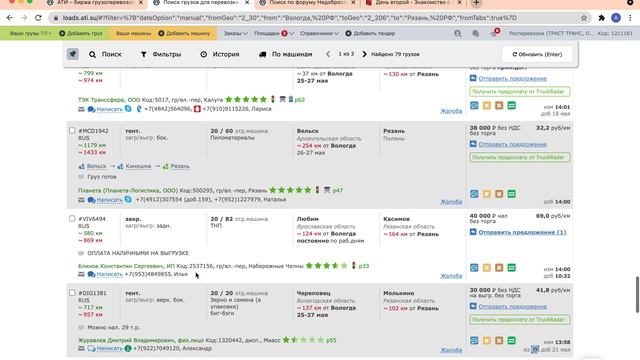The width and height of the screenshot is (640, 360).
Task: Open the notifications icon with red badge
Action: [494, 33]
